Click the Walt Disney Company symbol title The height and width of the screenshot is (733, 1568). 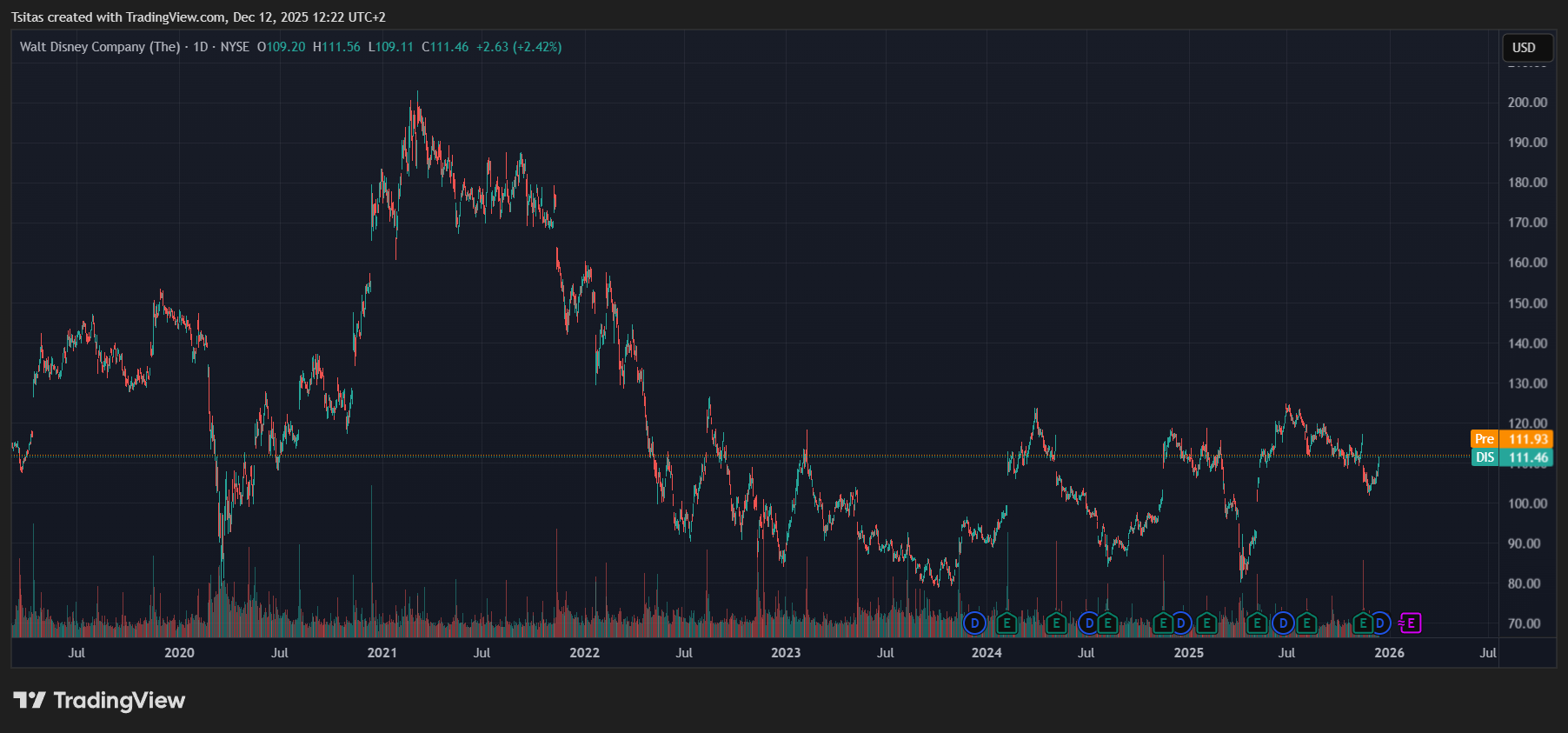tap(100, 47)
